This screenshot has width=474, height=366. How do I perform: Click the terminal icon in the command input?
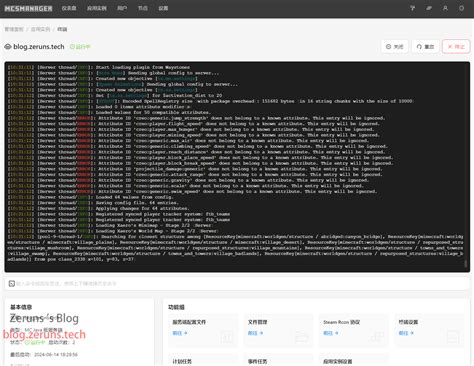pyautogui.click(x=12, y=284)
